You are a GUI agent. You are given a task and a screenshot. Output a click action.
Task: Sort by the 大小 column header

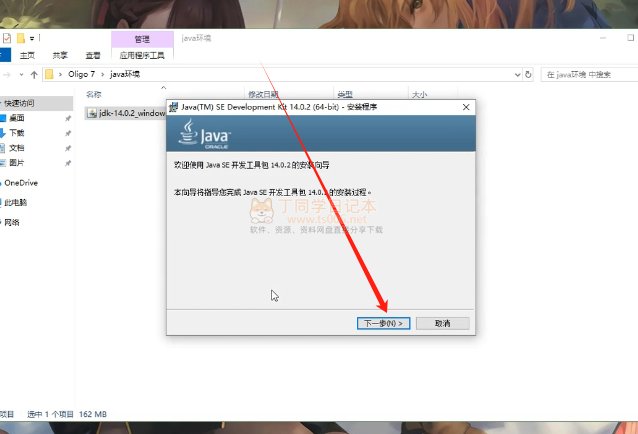(x=420, y=95)
